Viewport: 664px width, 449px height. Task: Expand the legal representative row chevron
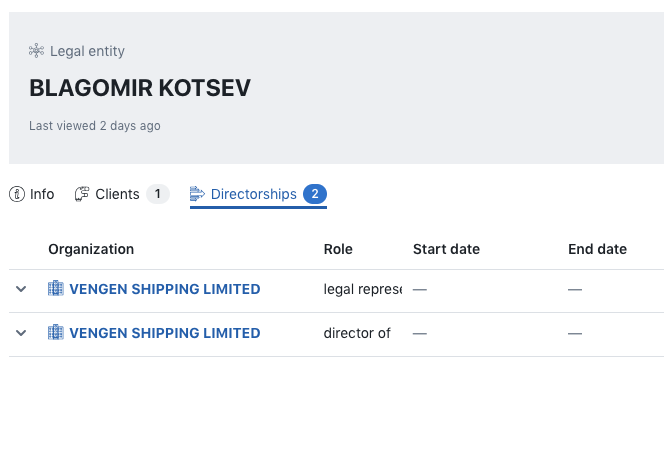(x=21, y=289)
